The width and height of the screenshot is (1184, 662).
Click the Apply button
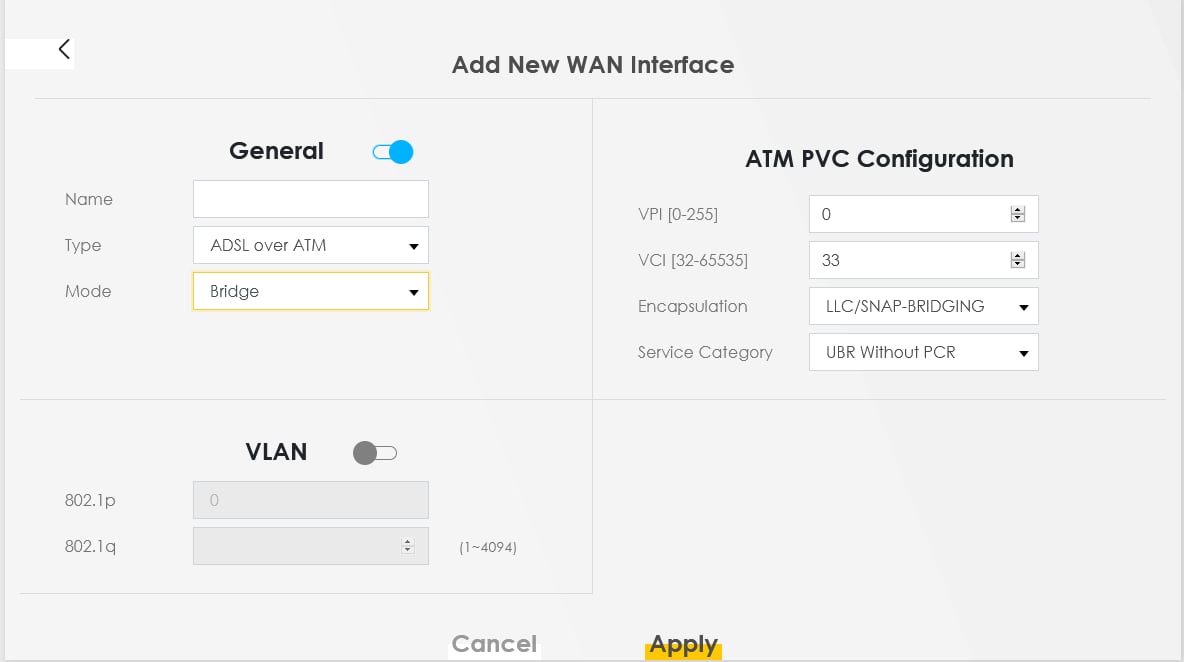(x=683, y=645)
